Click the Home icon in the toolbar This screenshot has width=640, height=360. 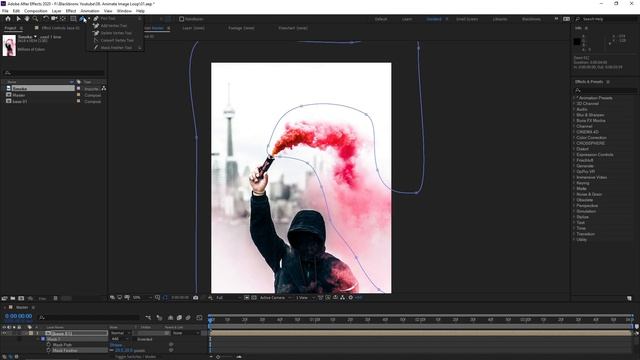point(8,19)
